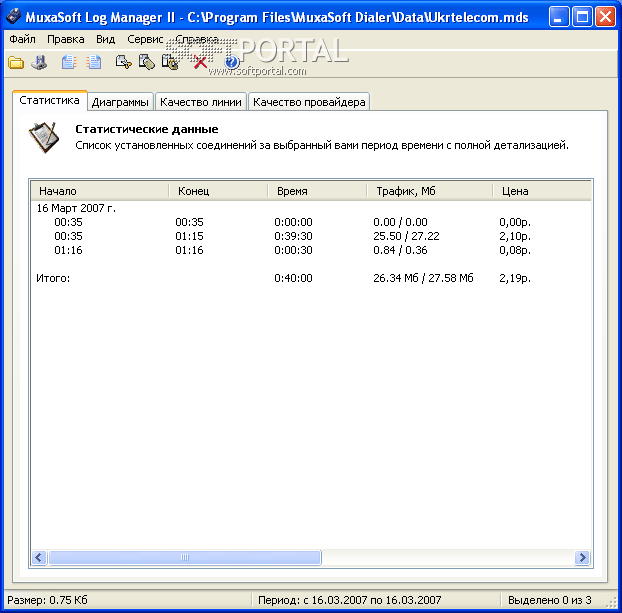This screenshot has width=622, height=613.
Task: Click the Время column header
Action: pyautogui.click(x=317, y=191)
